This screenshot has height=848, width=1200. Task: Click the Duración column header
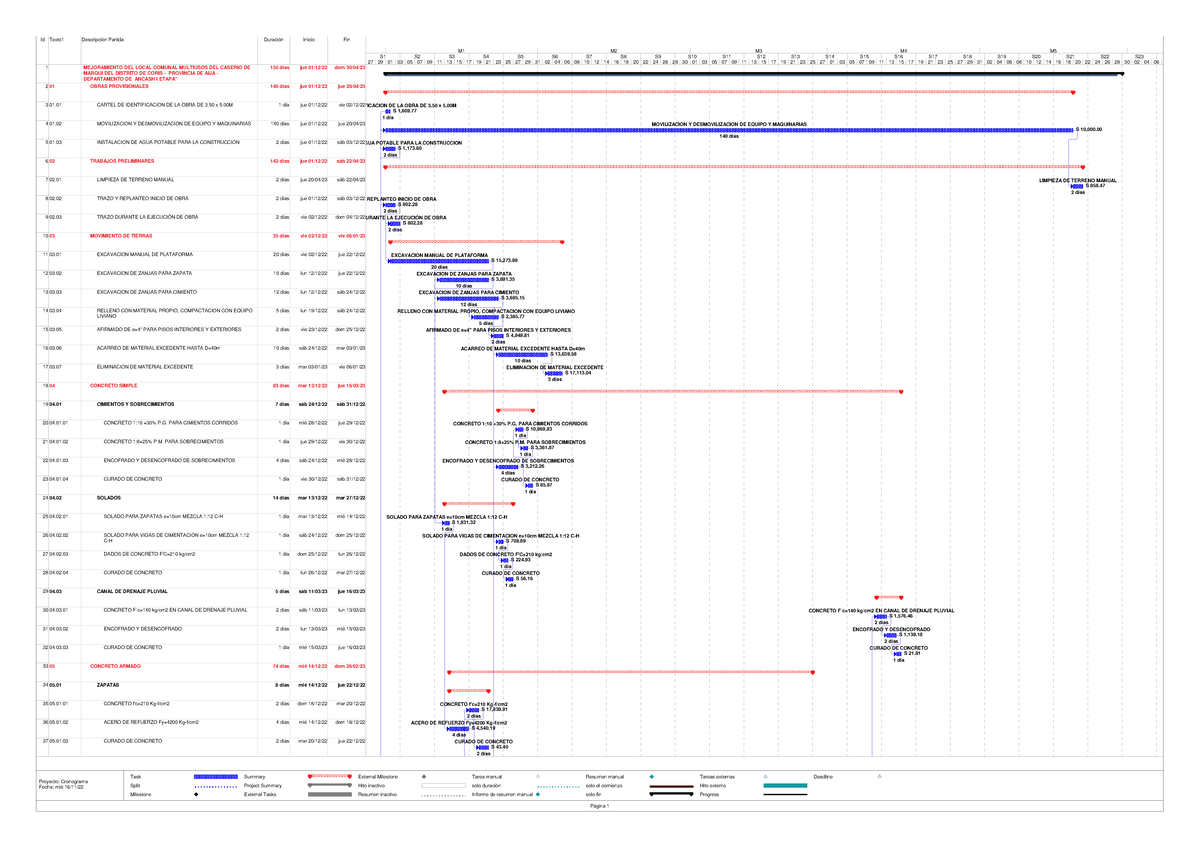pyautogui.click(x=273, y=39)
